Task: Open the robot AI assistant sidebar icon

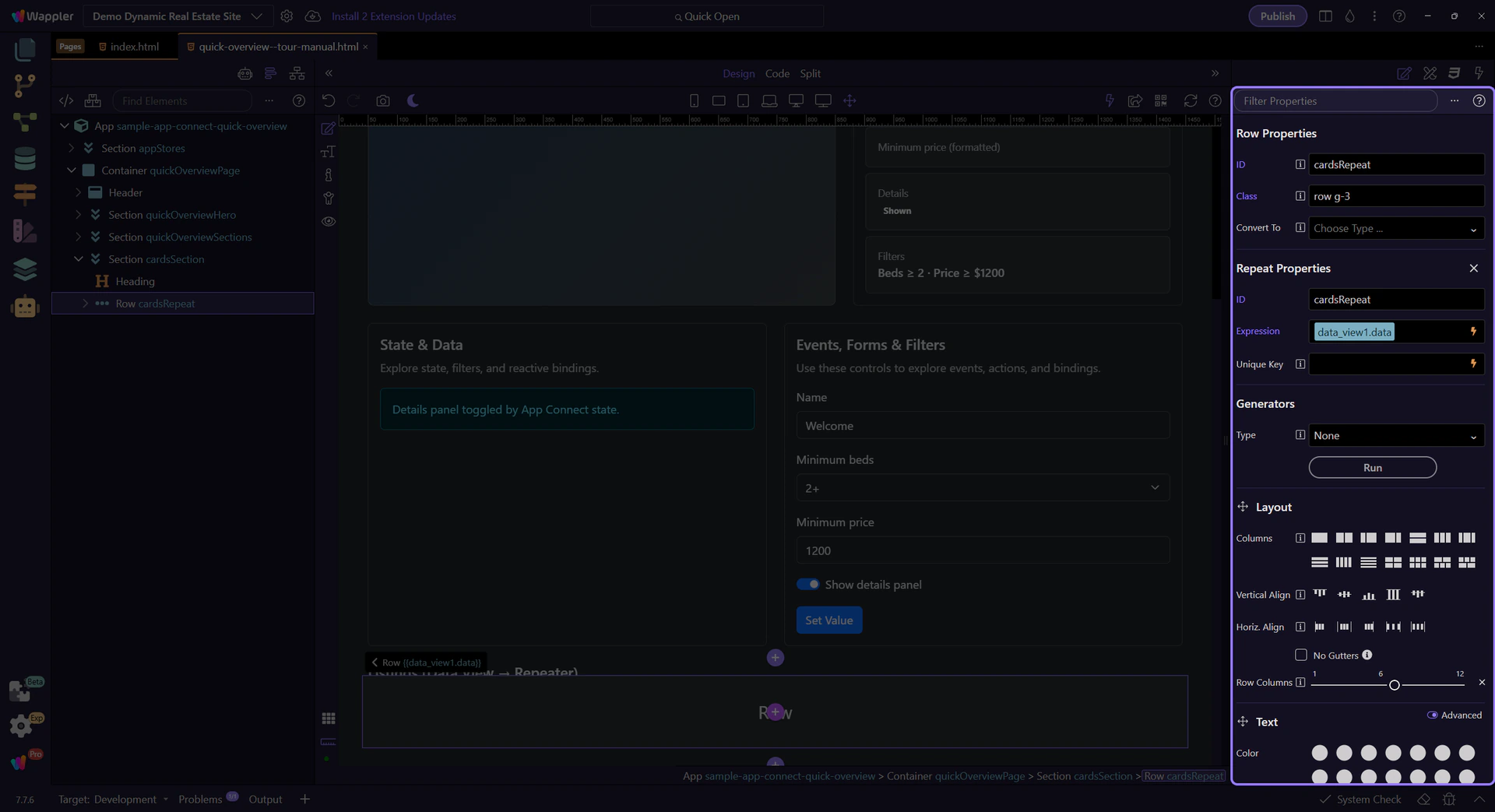Action: (x=25, y=307)
